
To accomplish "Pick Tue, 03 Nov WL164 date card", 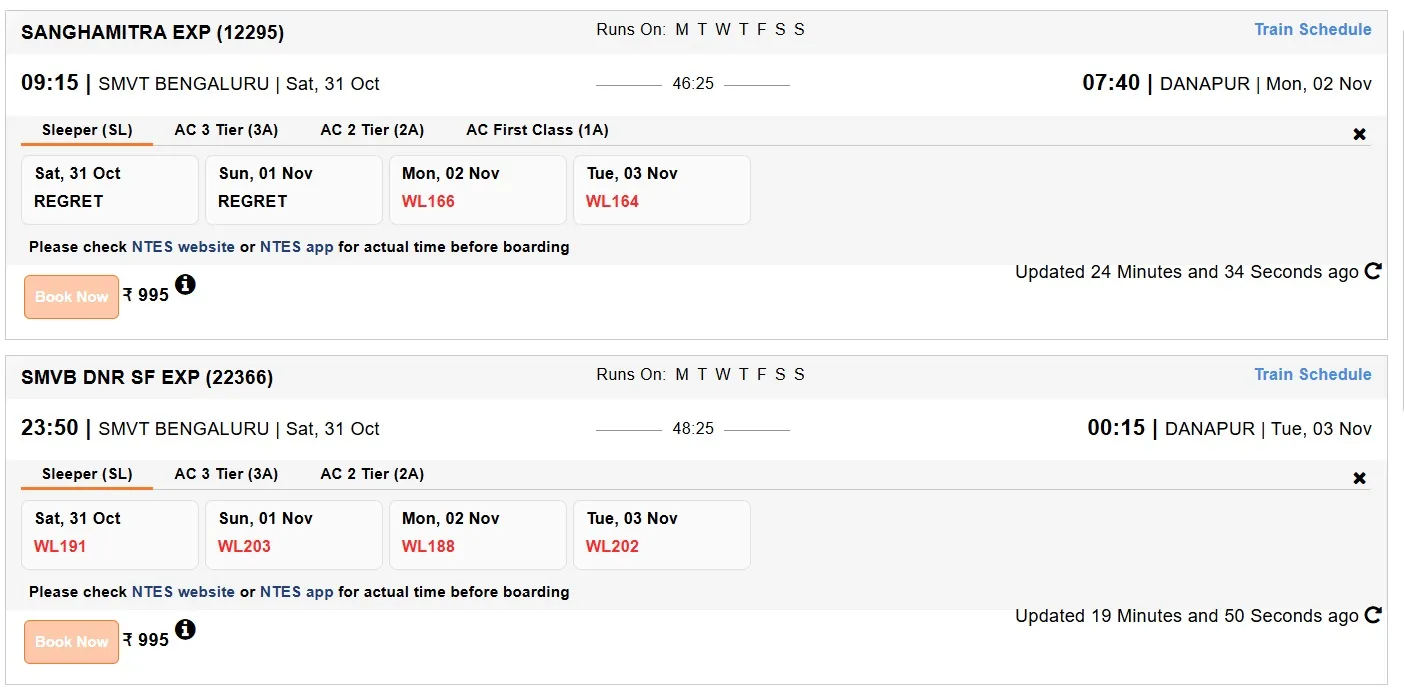I will click(662, 190).
